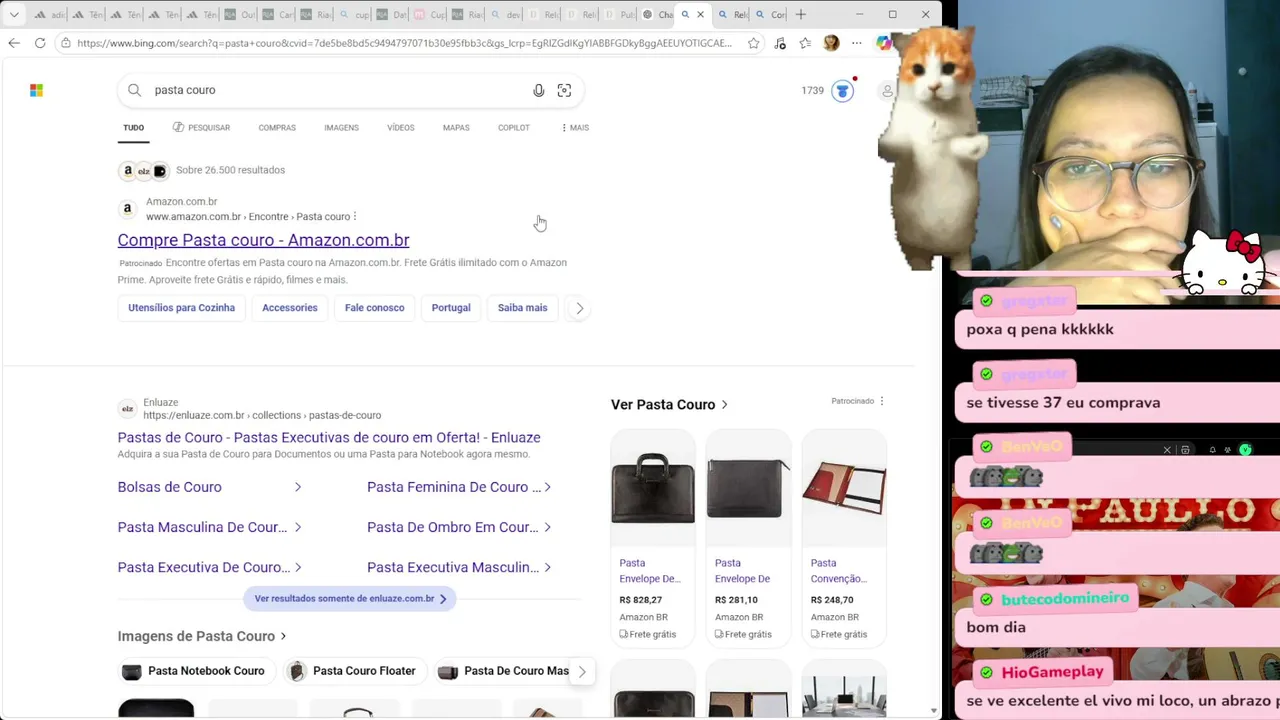
Task: Click scrollbar down arrow on results page
Action: [934, 711]
